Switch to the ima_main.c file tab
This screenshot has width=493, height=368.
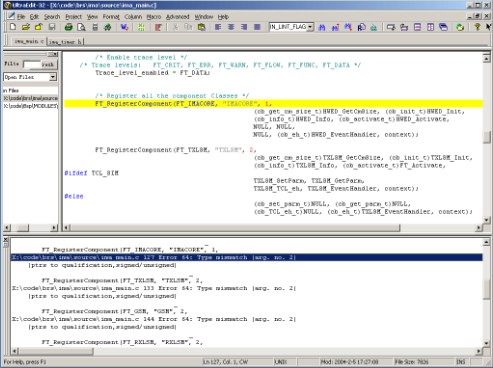(29, 41)
